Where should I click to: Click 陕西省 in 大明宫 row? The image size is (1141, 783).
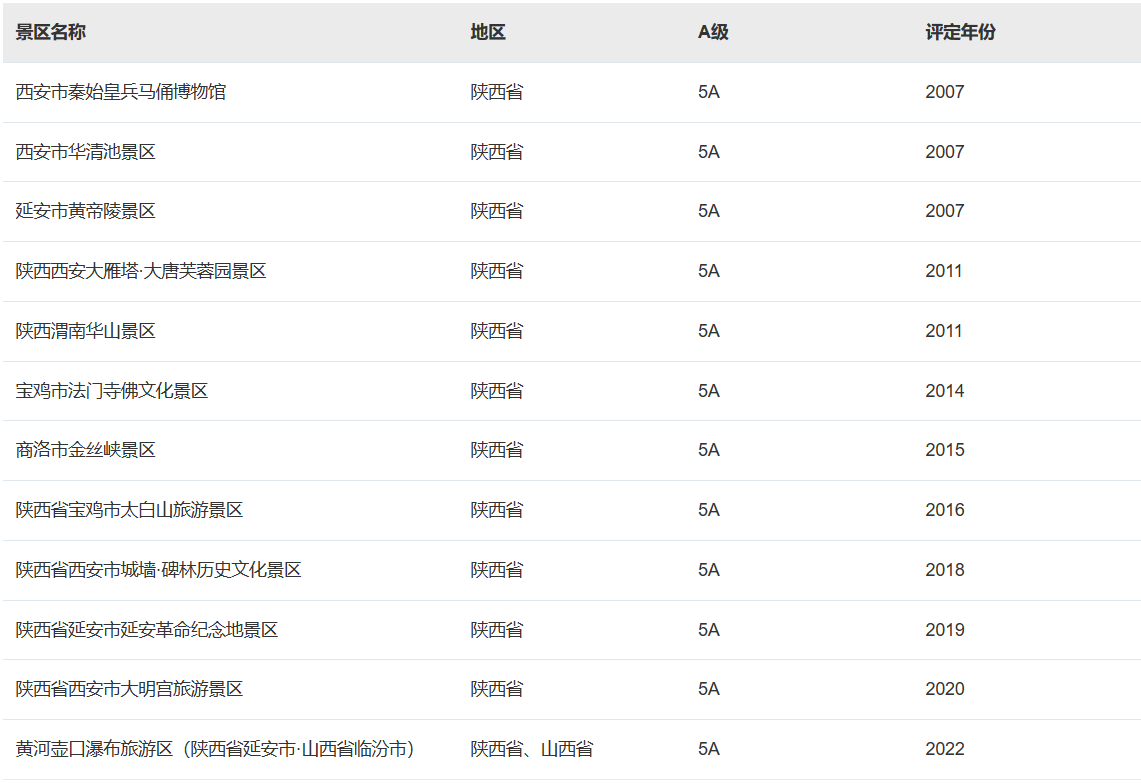point(497,688)
